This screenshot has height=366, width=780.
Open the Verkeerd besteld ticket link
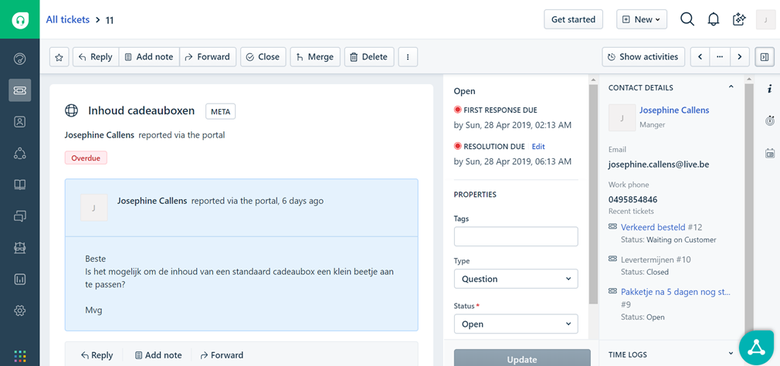point(653,227)
